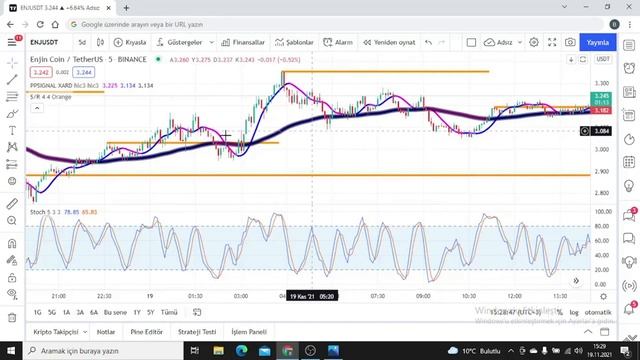Viewport: 640px width, 360px height.
Task: Open the Finansallar financials panel
Action: pos(243,42)
